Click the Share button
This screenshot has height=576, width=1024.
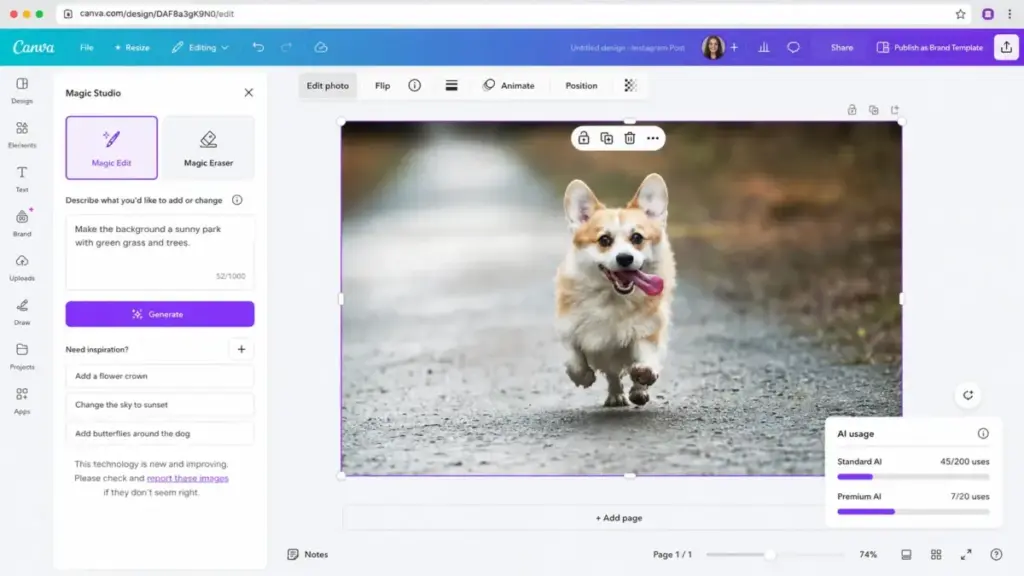coord(842,47)
